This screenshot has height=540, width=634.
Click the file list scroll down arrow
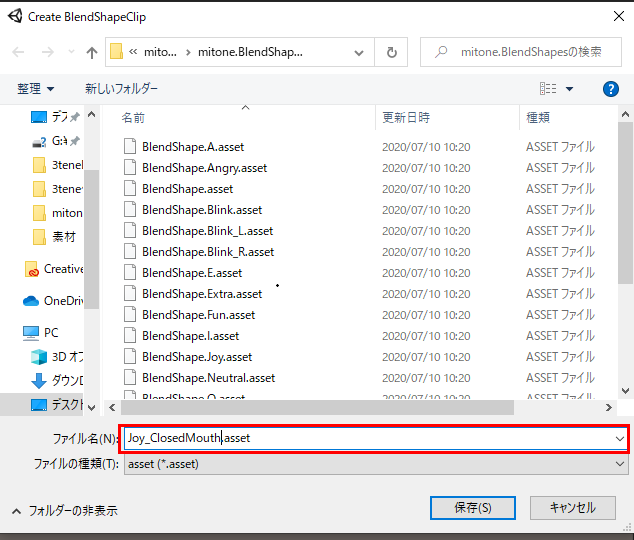626,390
